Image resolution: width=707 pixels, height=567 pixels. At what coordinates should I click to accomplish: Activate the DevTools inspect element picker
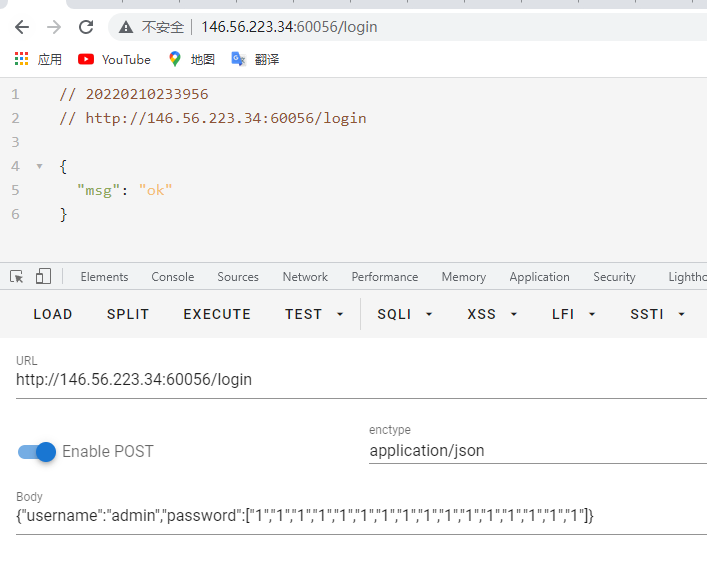pos(17,277)
